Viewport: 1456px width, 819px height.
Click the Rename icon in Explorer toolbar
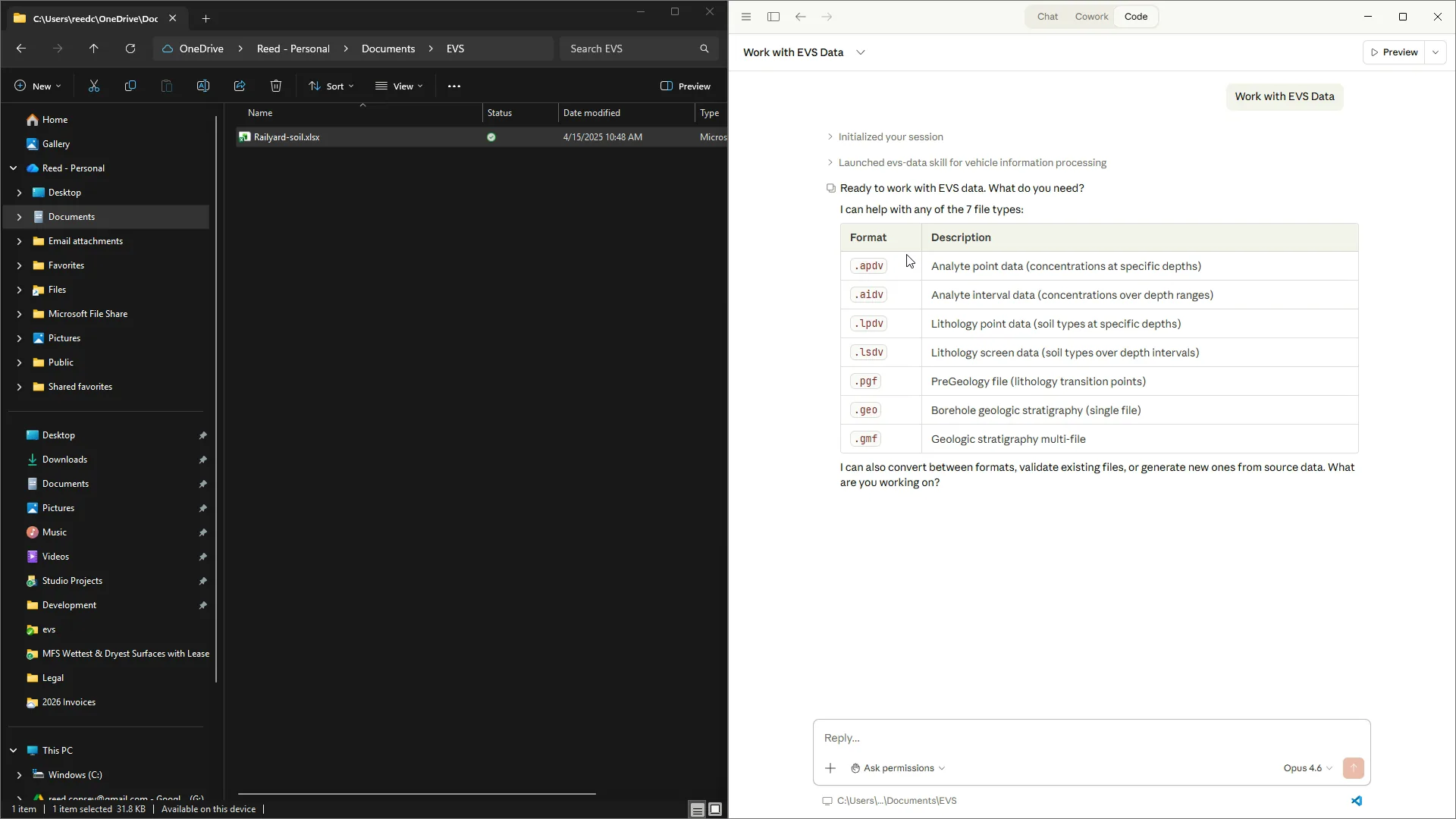click(x=203, y=86)
